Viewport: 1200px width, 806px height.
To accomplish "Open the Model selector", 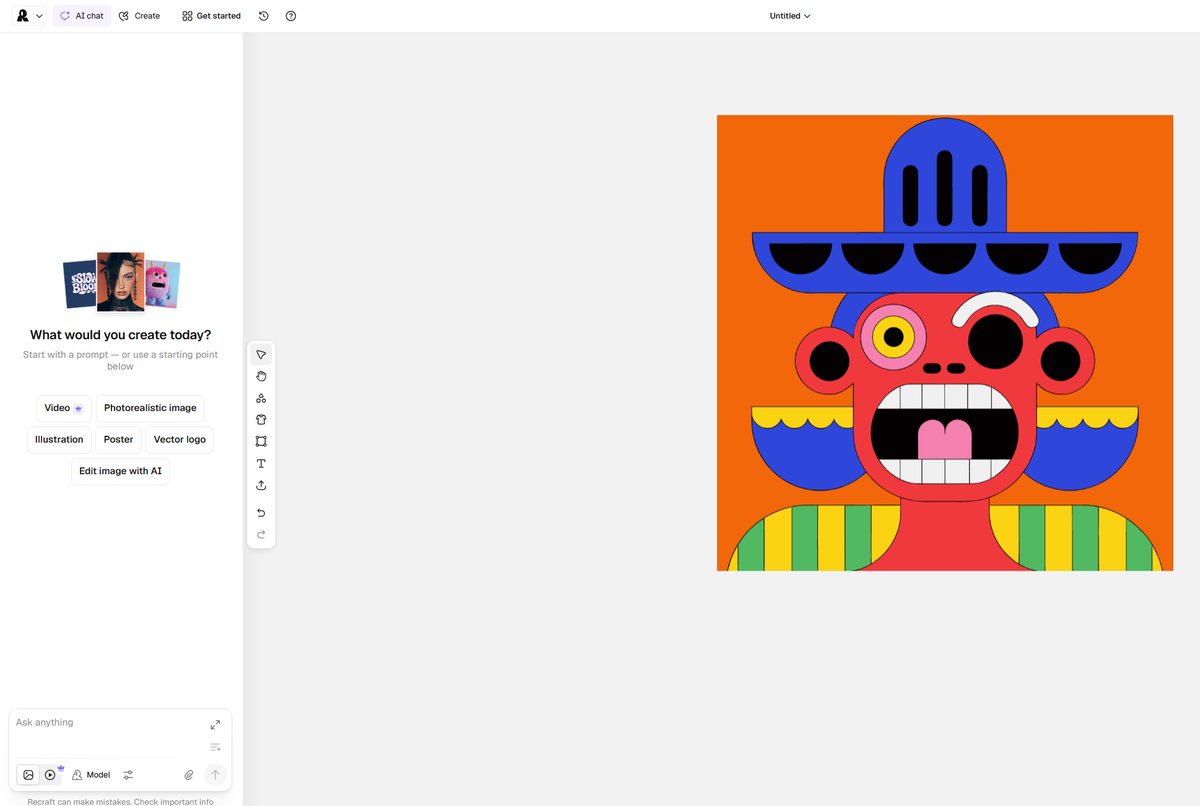I will click(91, 775).
